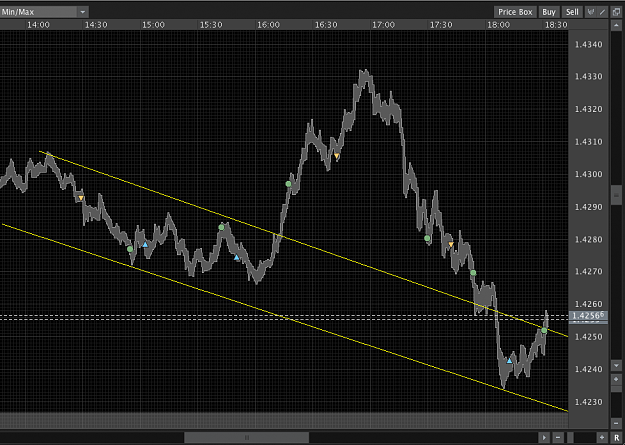Image resolution: width=625 pixels, height=445 pixels.
Task: Click the 1.4300 price axis label
Action: [588, 174]
